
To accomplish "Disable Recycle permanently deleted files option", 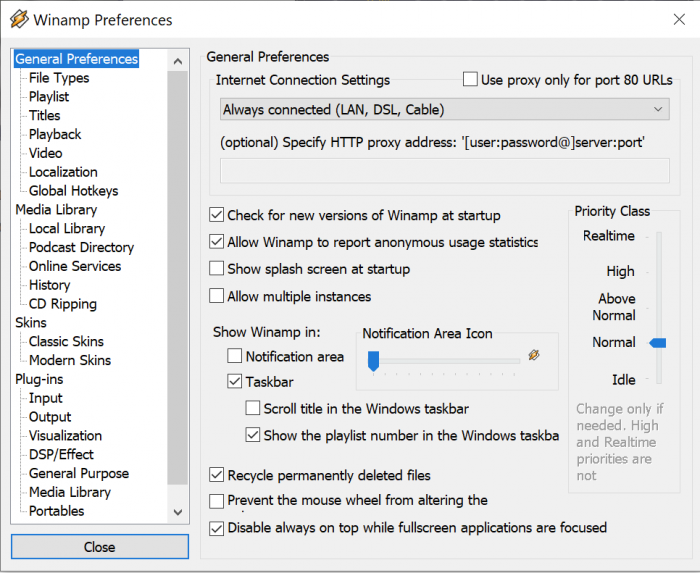I will click(x=217, y=476).
